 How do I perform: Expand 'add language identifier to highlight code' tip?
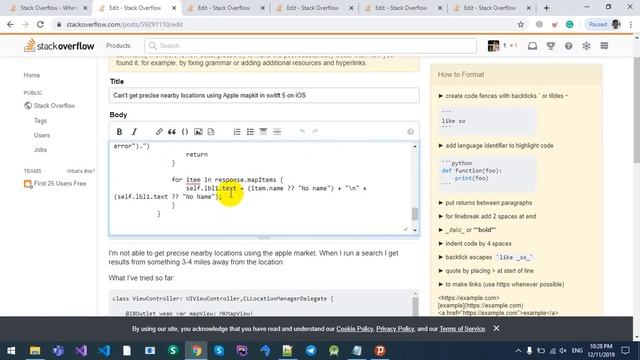(496, 146)
